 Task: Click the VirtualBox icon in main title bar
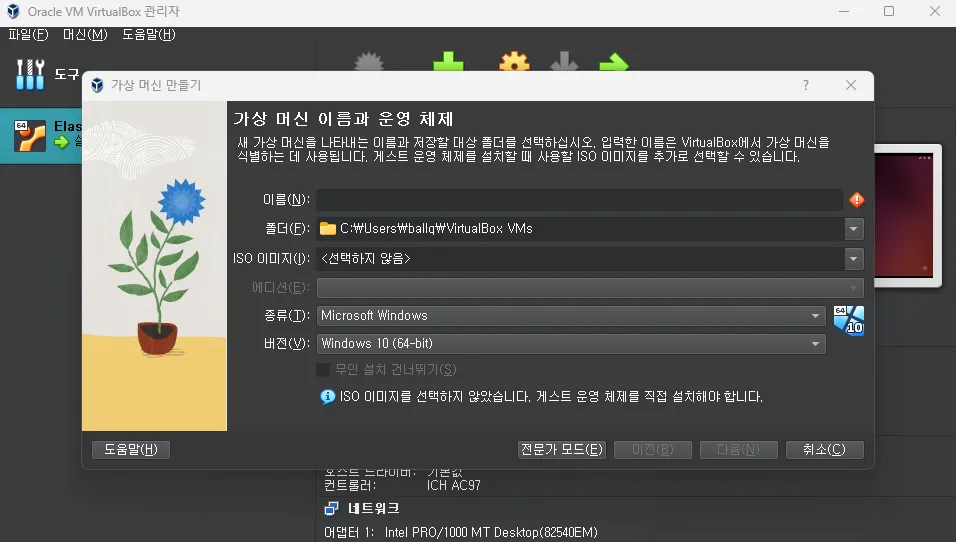click(13, 12)
